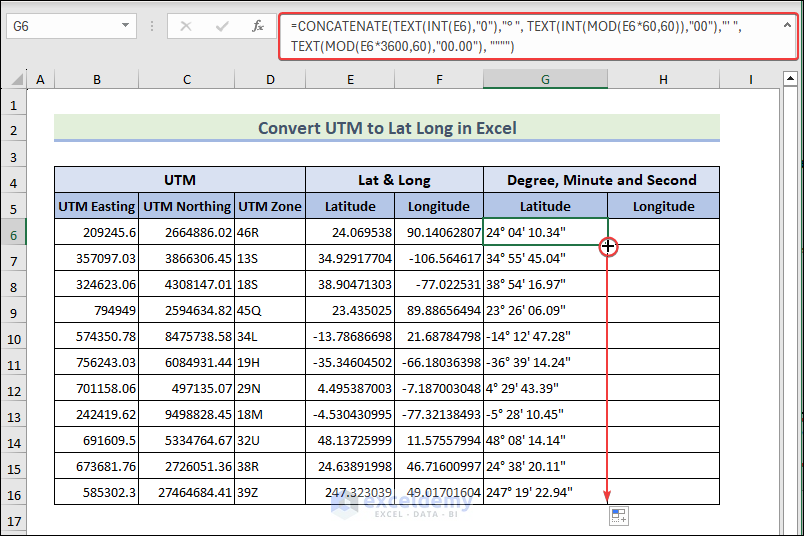Click the 'UTM' merged header cell
The image size is (804, 536).
point(180,180)
